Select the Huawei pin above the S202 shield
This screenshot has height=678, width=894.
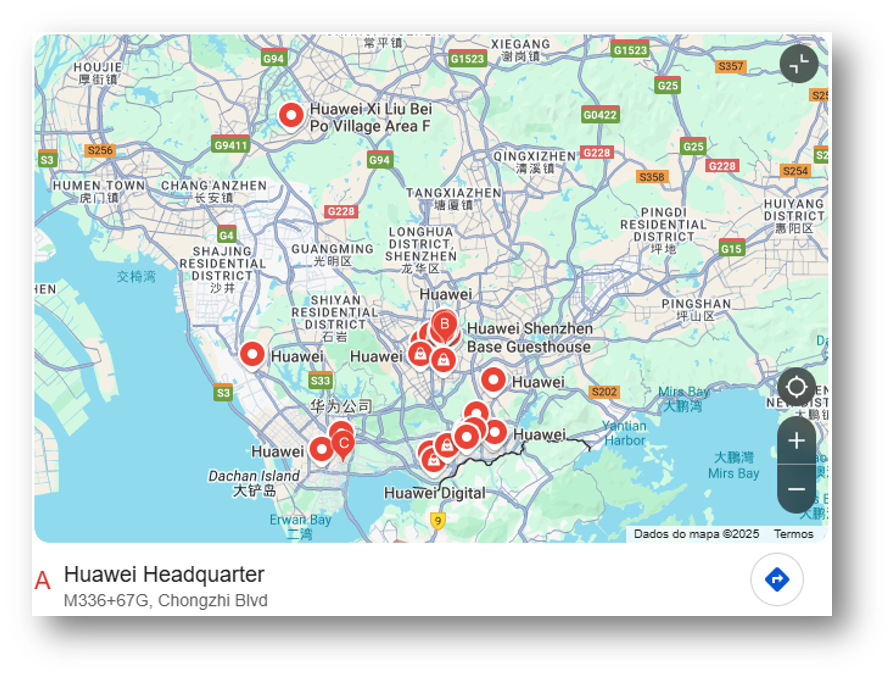[x=493, y=380]
